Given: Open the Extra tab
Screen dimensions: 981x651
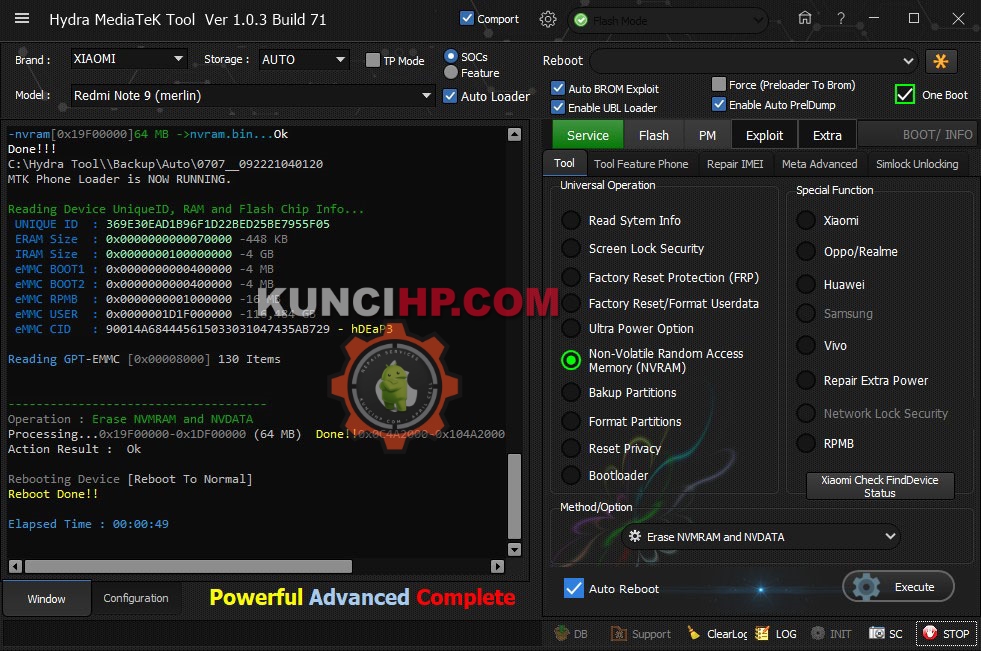Looking at the screenshot, I should (x=826, y=135).
